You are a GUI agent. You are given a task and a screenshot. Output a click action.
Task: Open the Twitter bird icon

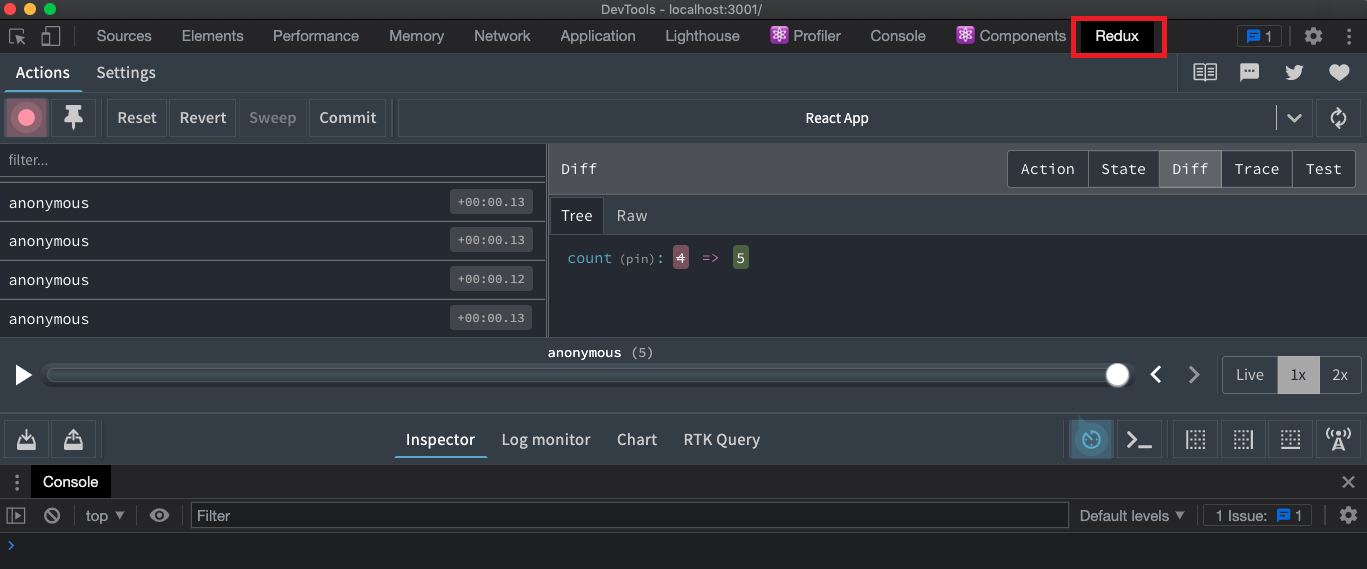1294,73
